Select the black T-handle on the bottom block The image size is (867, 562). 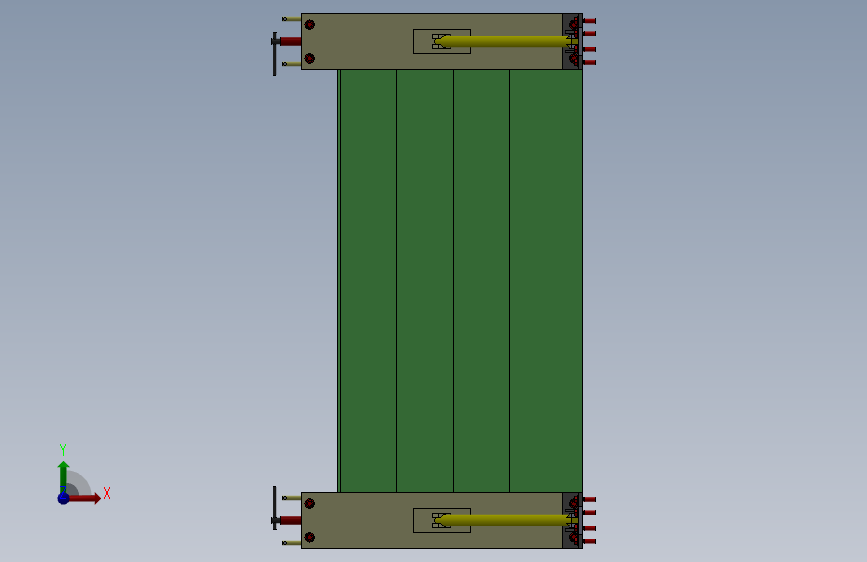coord(274,508)
